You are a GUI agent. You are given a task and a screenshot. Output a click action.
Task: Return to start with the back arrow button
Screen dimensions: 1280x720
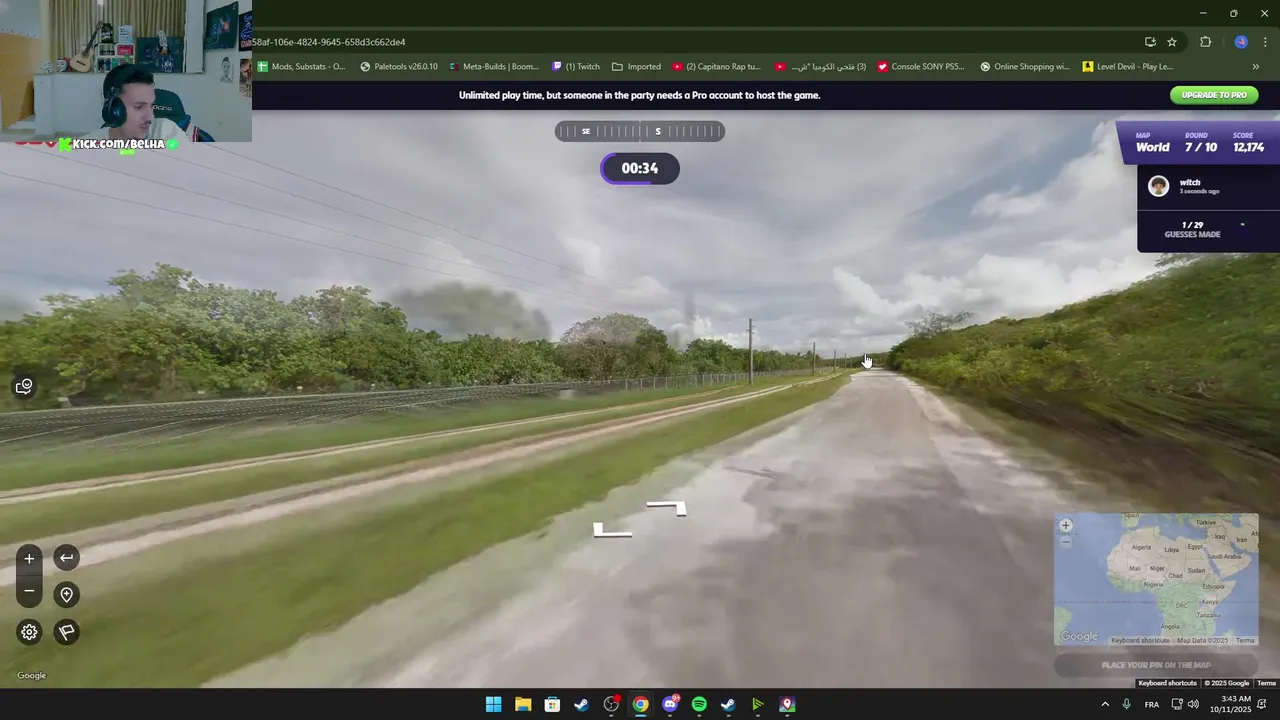click(x=66, y=558)
